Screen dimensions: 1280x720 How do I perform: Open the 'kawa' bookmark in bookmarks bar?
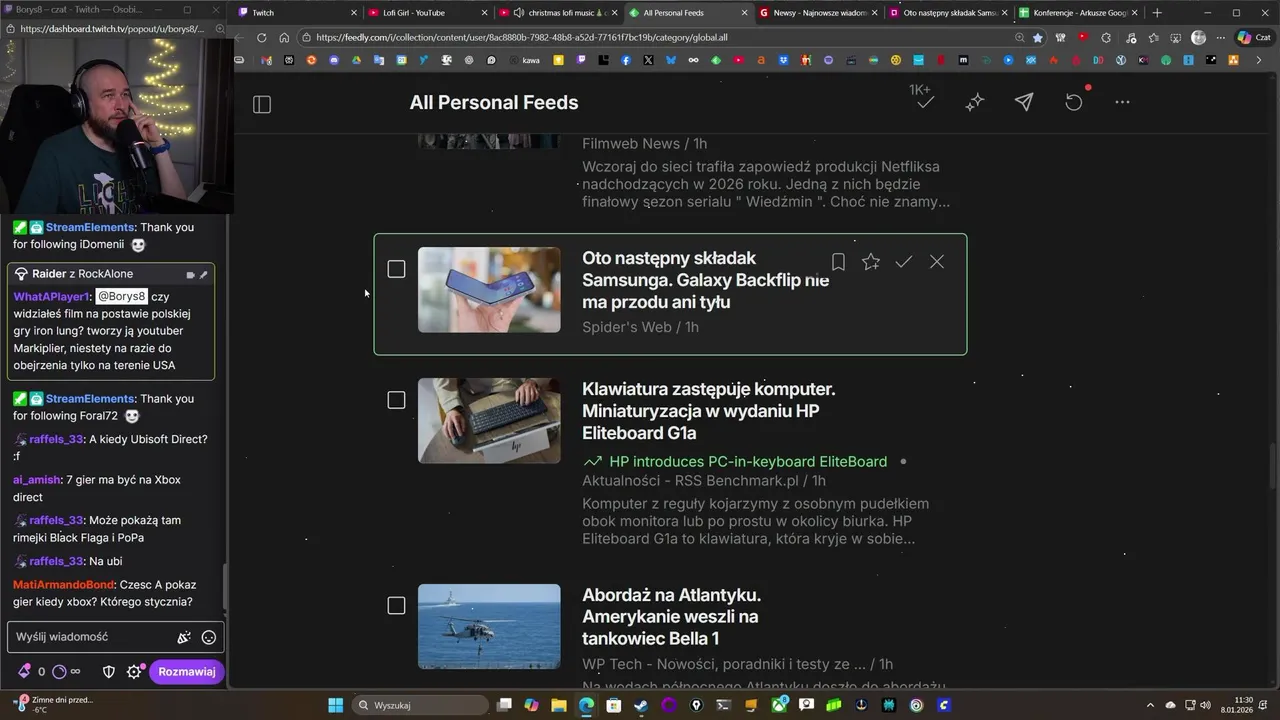[524, 60]
